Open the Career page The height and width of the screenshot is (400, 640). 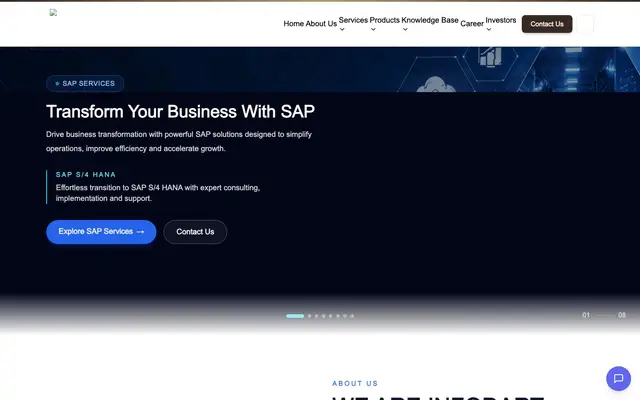point(472,24)
